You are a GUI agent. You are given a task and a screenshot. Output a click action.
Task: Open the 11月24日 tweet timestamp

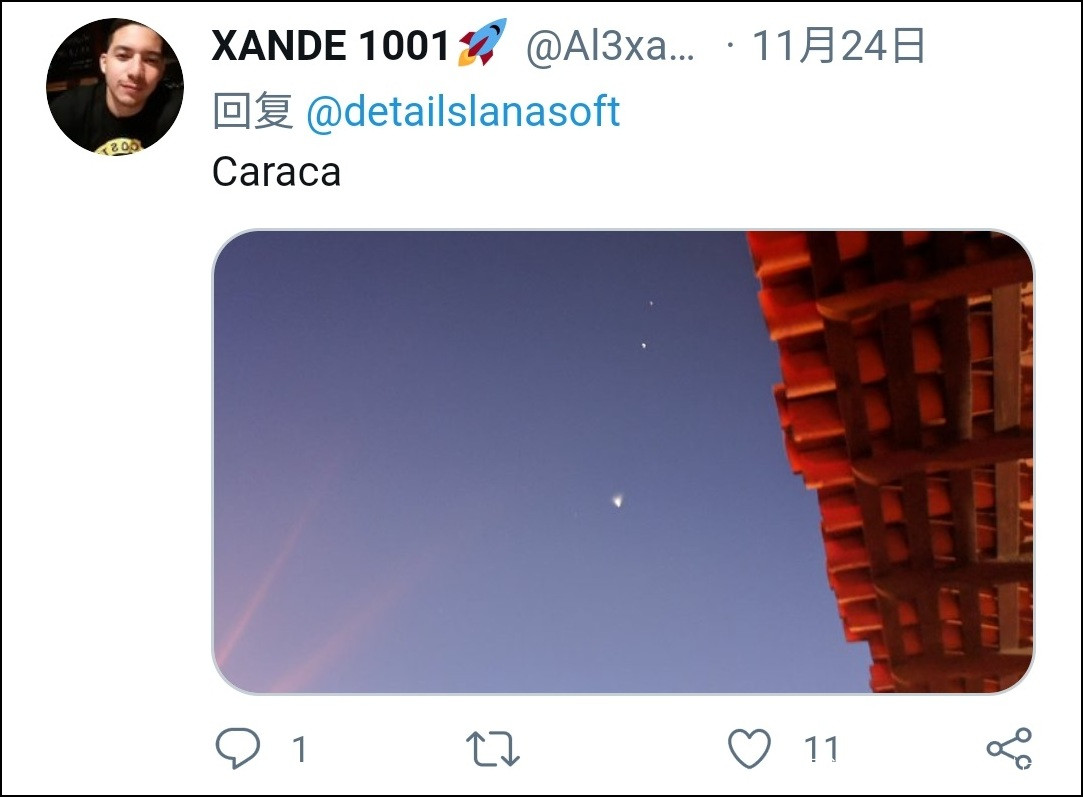click(x=838, y=46)
